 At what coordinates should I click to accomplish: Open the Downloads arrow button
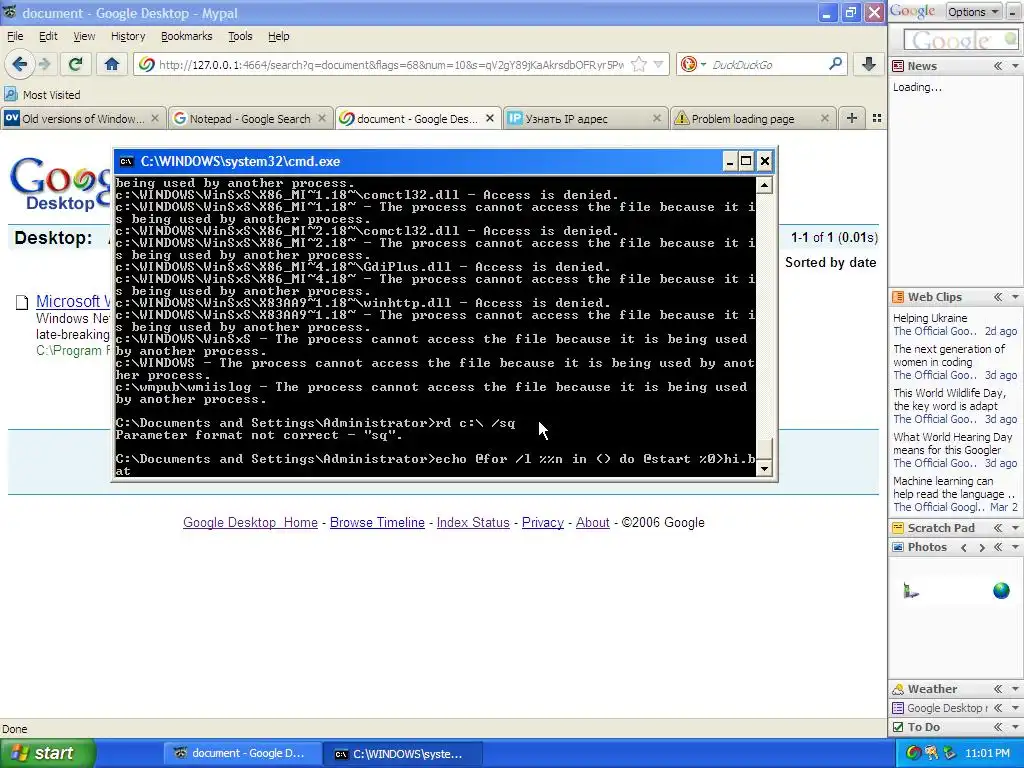point(868,64)
